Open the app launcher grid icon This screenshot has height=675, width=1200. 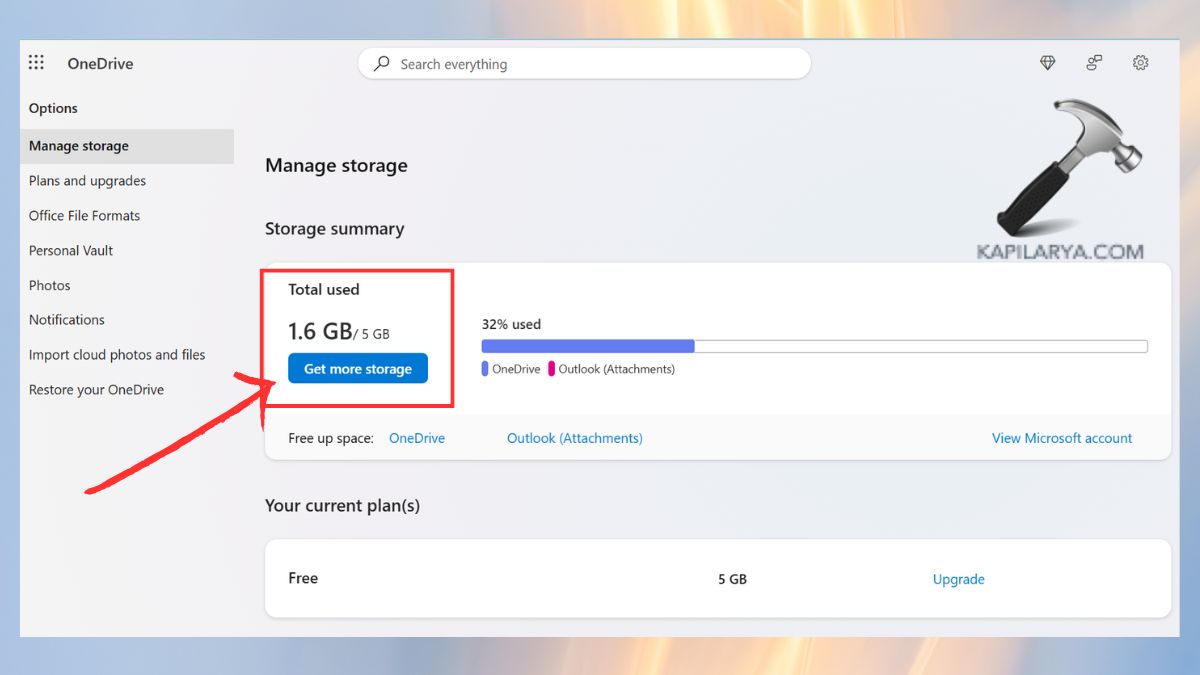[x=36, y=62]
